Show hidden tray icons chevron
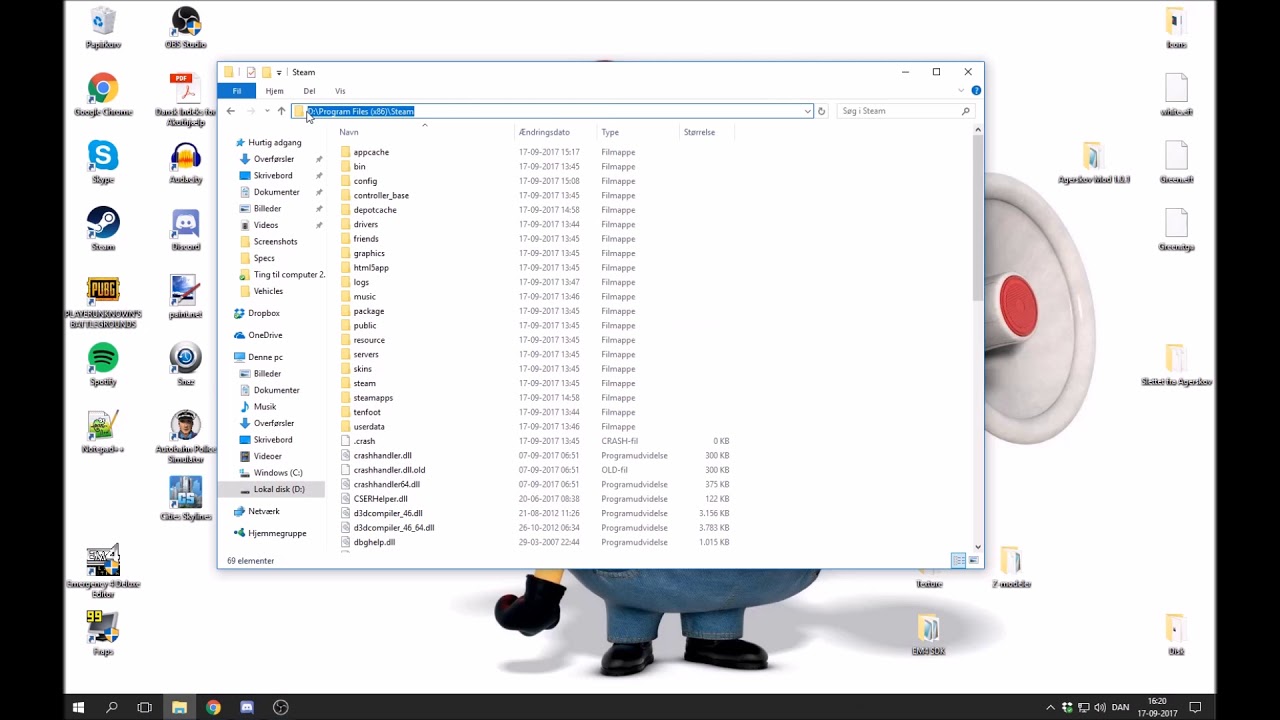The image size is (1280, 720). coord(1050,707)
